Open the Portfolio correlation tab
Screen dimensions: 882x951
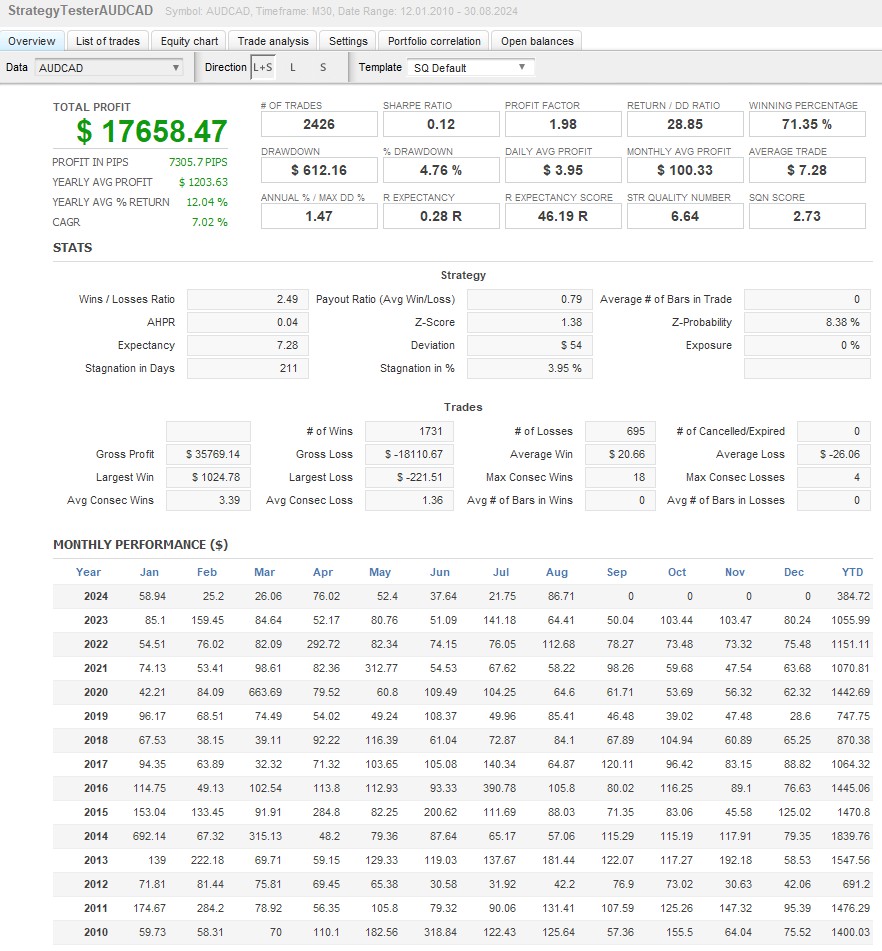[434, 41]
